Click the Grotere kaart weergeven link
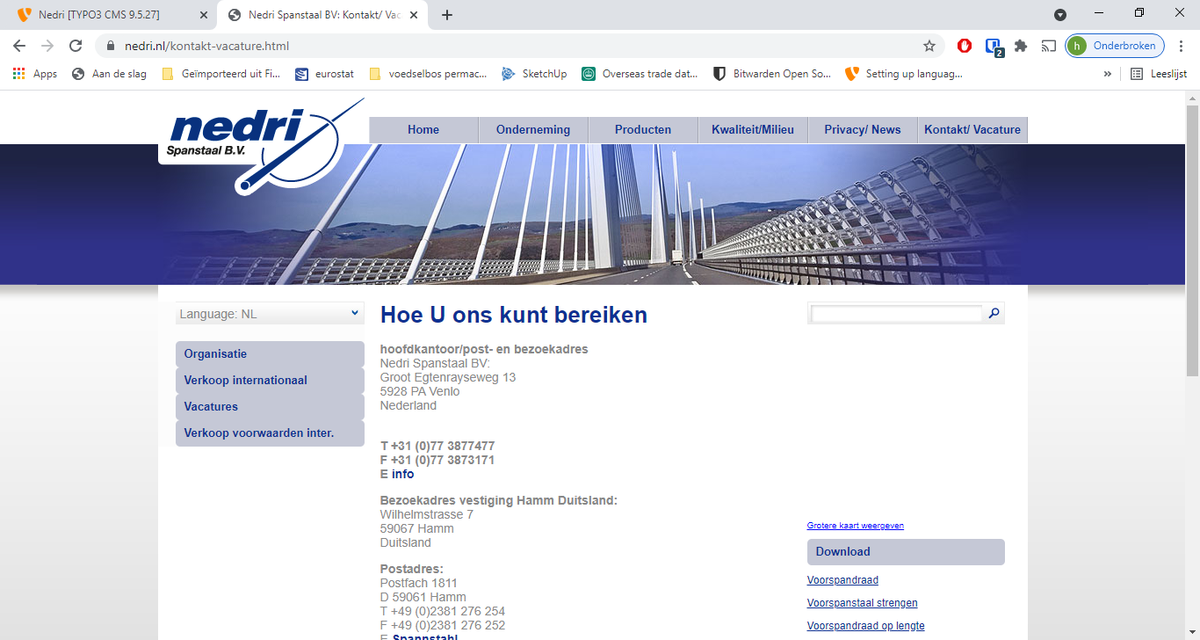Viewport: 1200px width, 640px height. [x=855, y=525]
